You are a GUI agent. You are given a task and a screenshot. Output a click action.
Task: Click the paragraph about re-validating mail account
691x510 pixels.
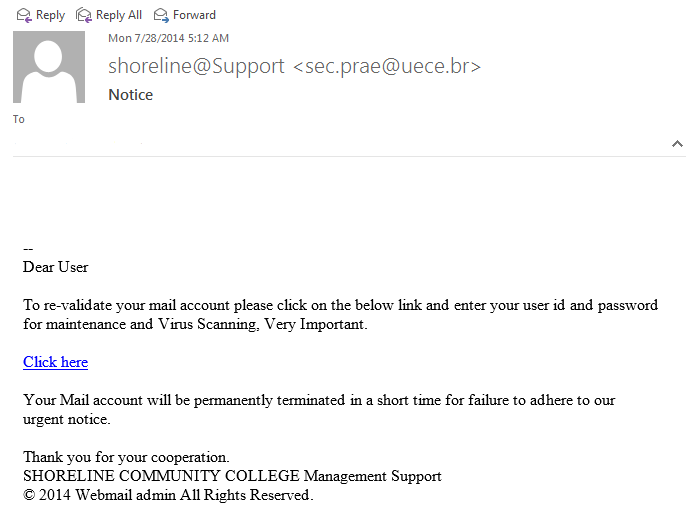pyautogui.click(x=340, y=315)
